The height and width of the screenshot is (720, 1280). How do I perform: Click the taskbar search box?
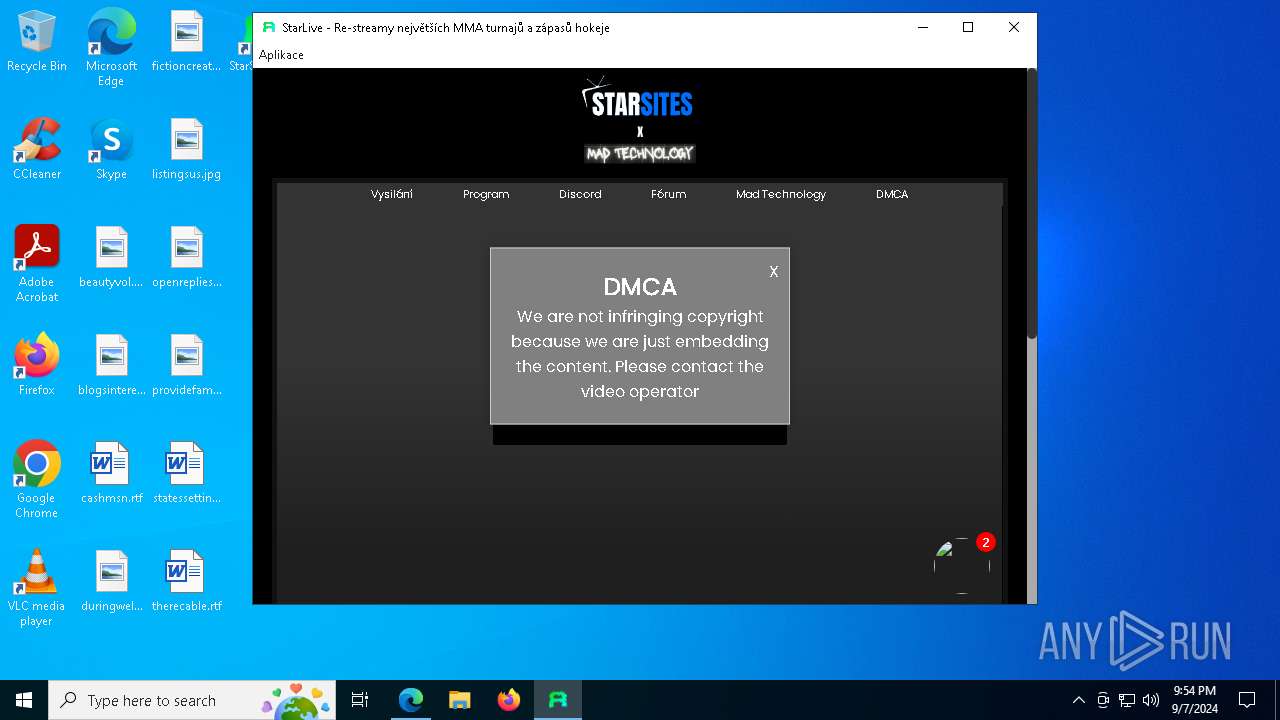pos(192,700)
